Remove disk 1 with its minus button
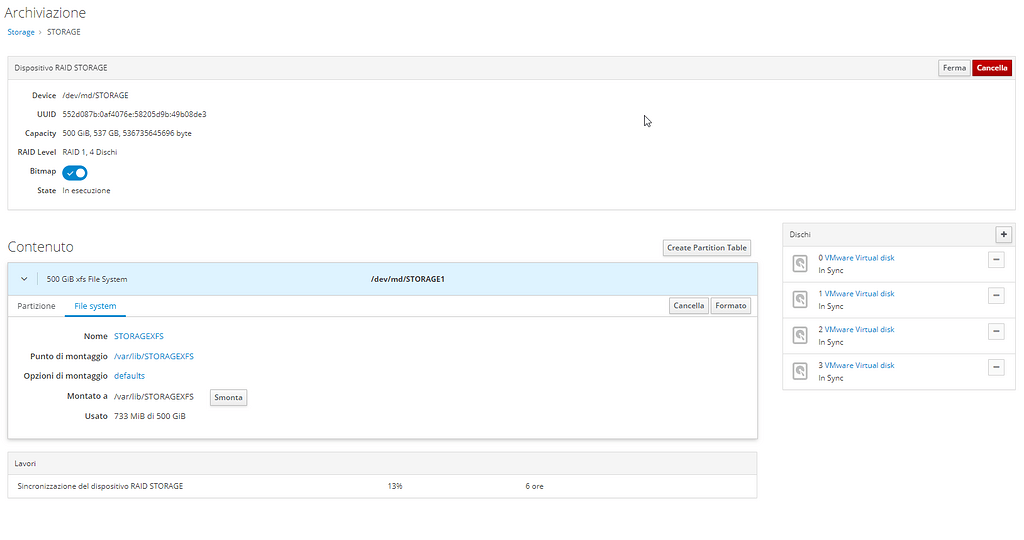 click(x=996, y=296)
